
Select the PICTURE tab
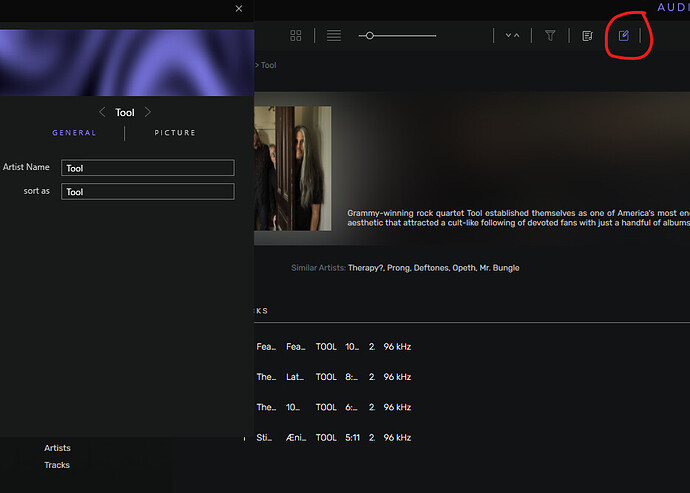click(x=175, y=133)
